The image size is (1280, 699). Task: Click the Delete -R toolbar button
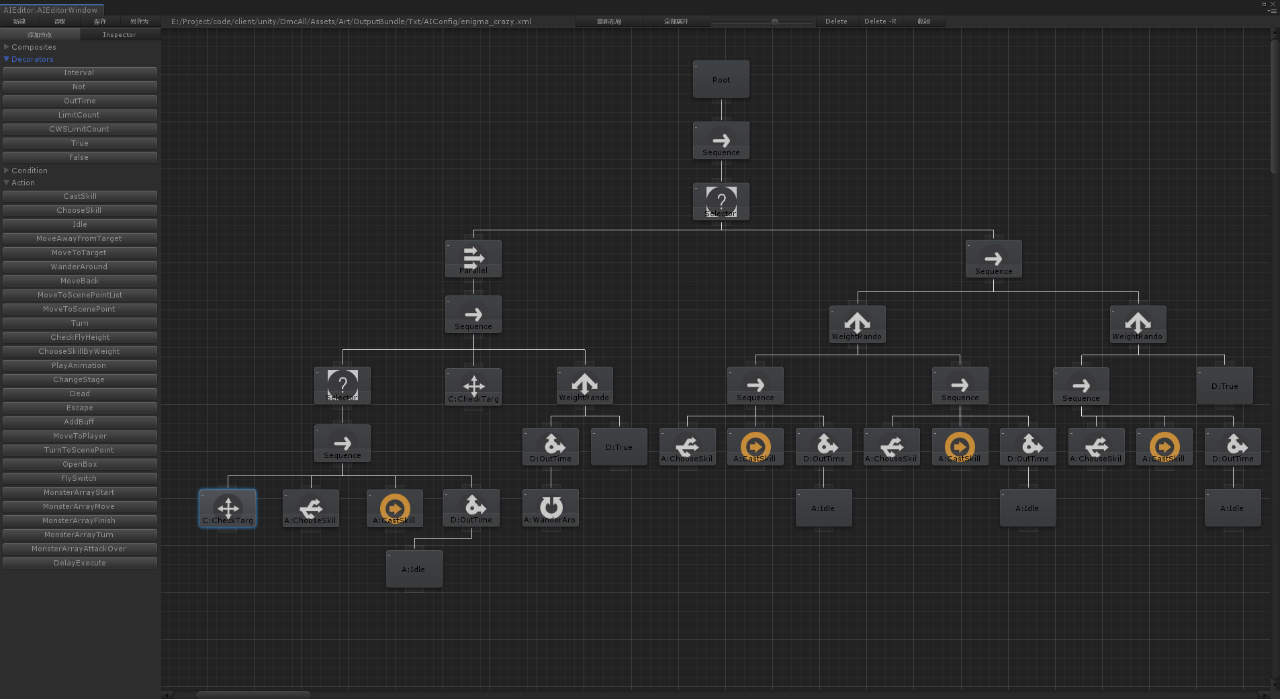pyautogui.click(x=880, y=21)
